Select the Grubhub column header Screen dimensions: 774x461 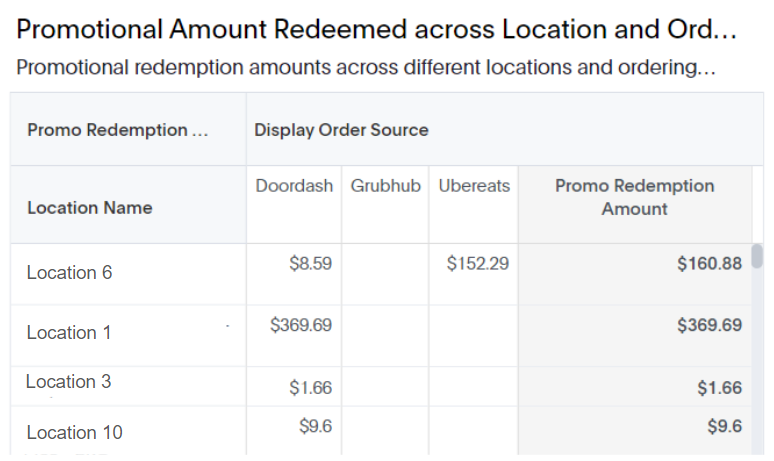tap(386, 186)
